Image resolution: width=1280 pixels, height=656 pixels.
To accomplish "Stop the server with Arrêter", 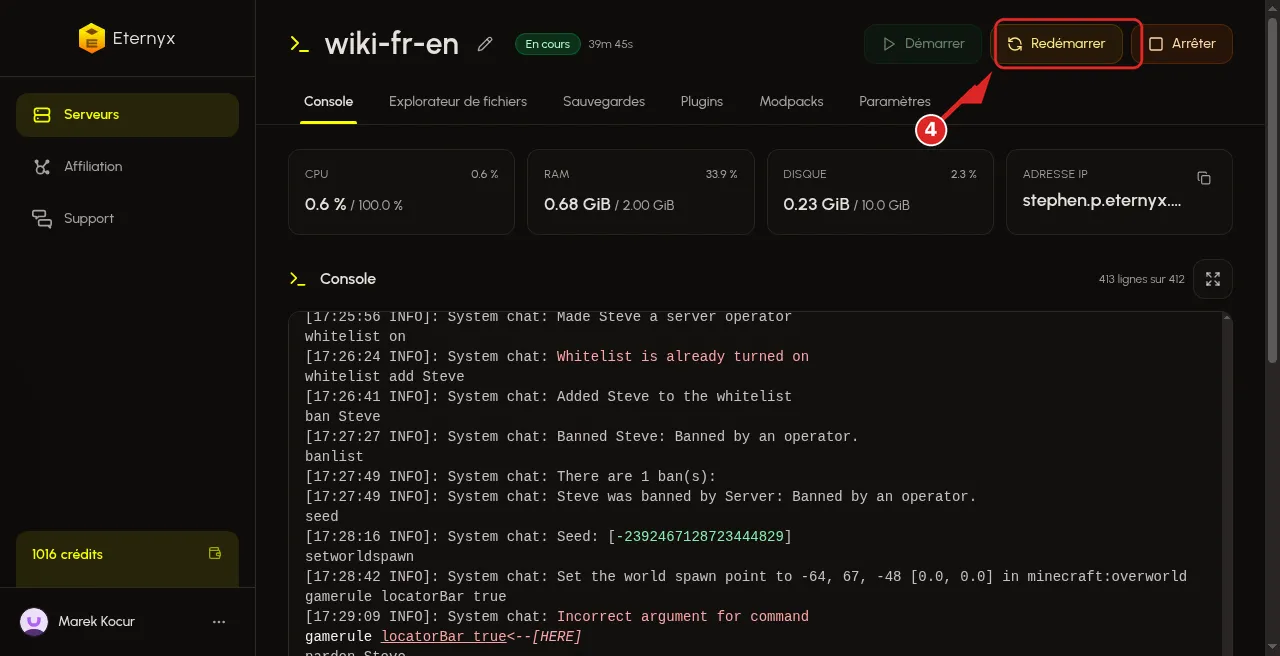I will pyautogui.click(x=1182, y=44).
